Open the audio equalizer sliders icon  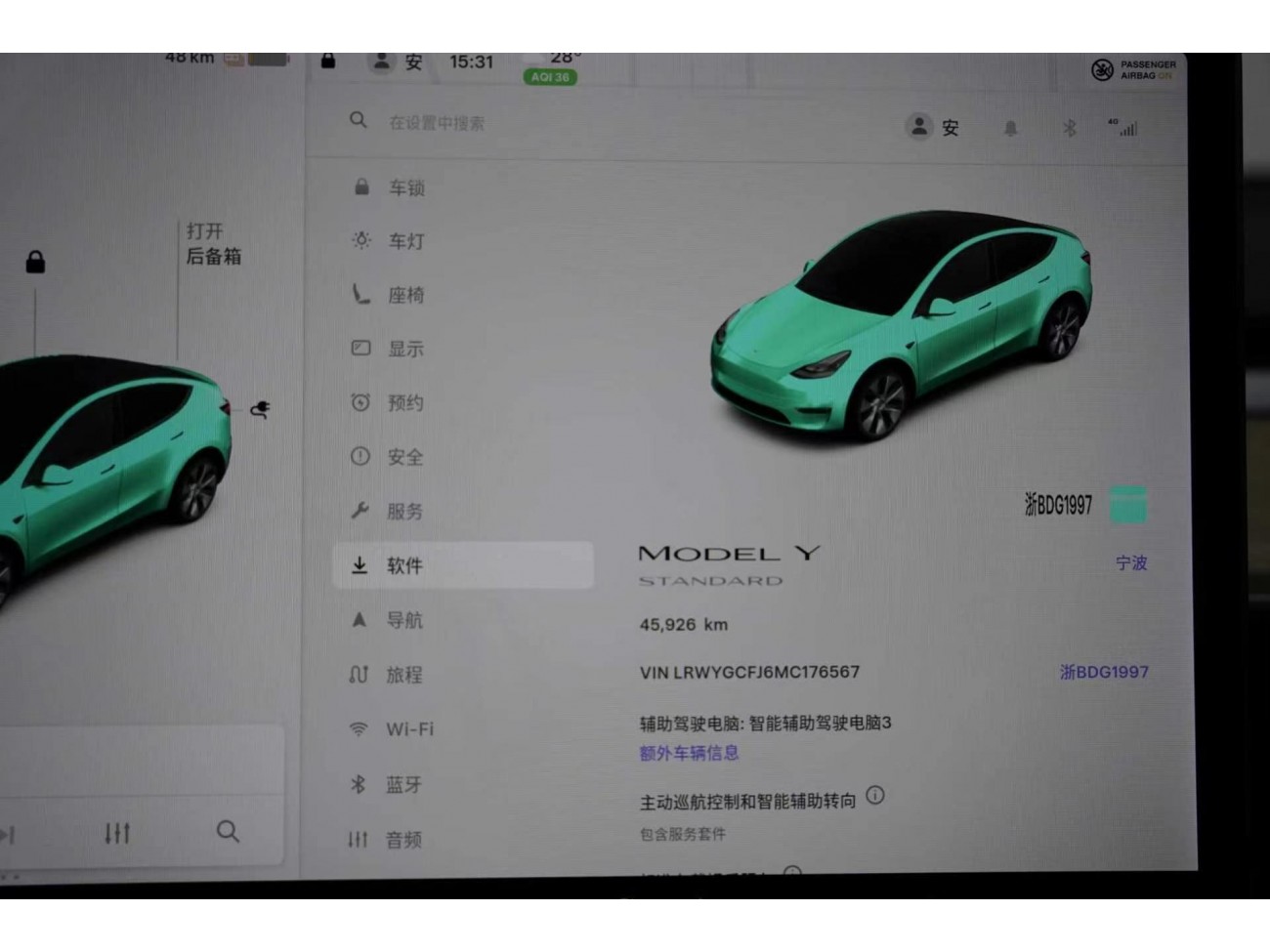117,833
